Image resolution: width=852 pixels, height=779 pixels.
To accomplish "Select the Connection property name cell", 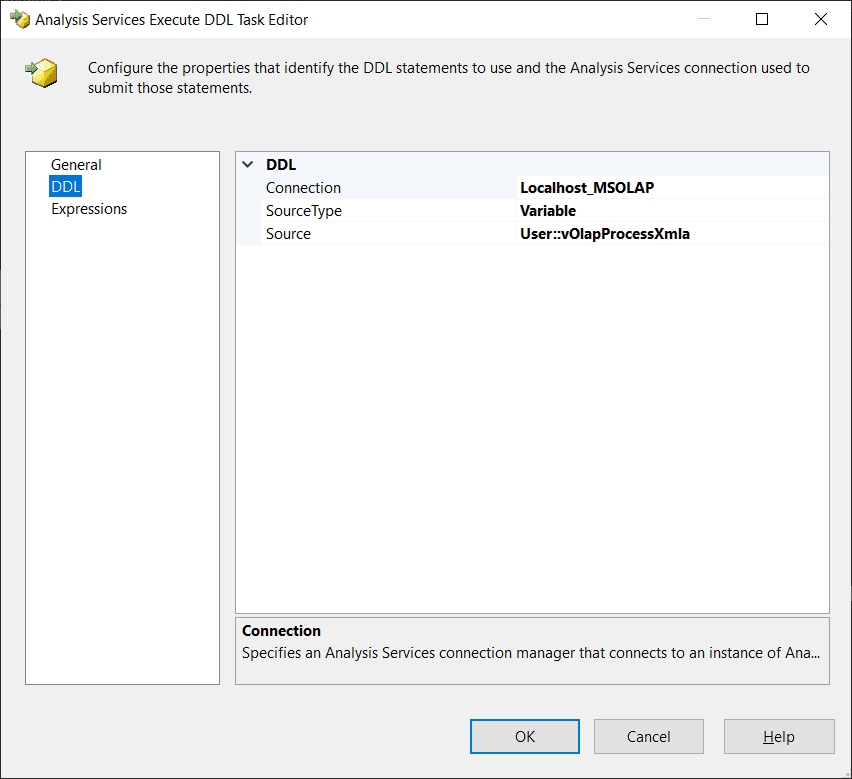I will click(x=303, y=188).
